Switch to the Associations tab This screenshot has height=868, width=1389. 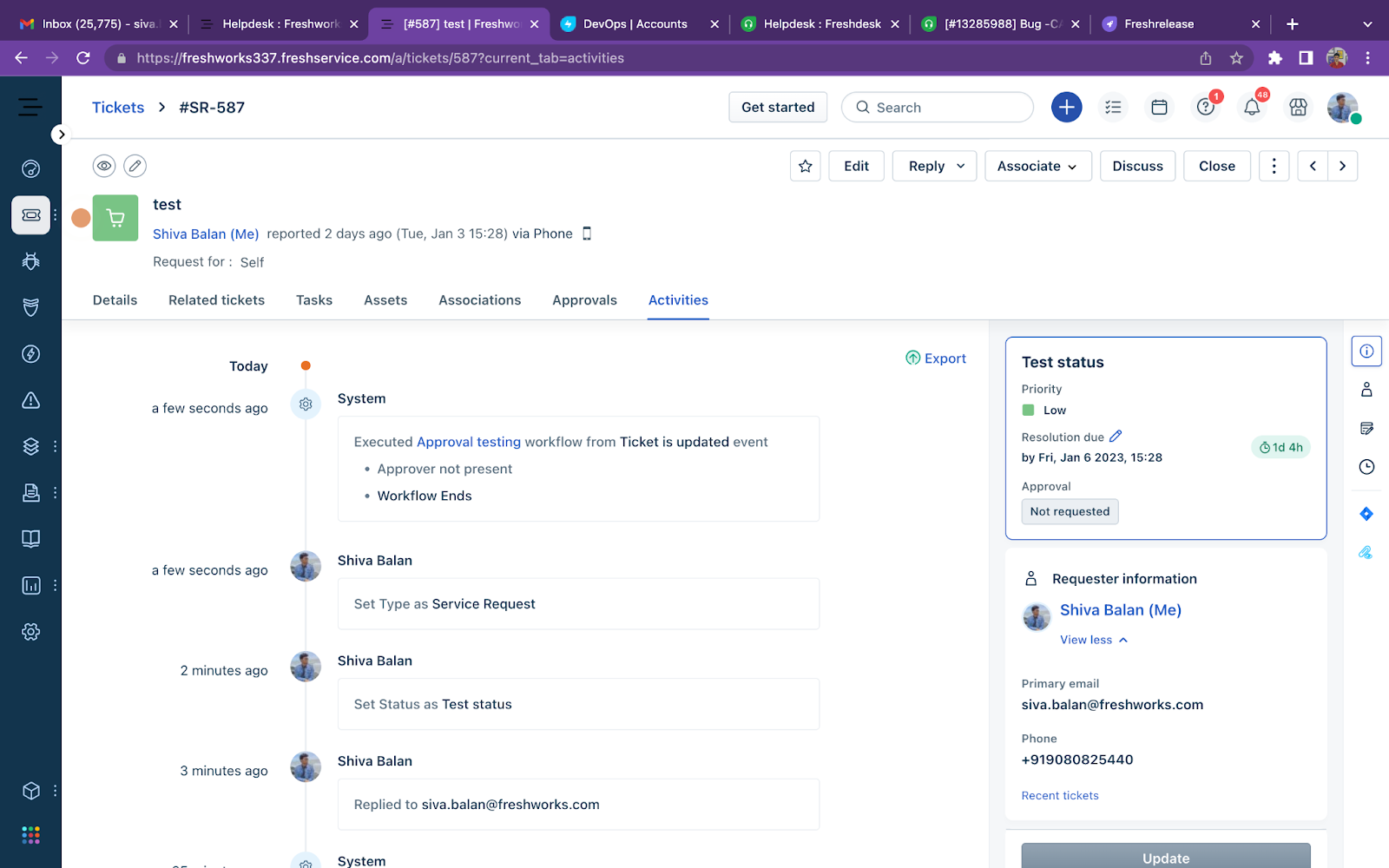pos(479,300)
